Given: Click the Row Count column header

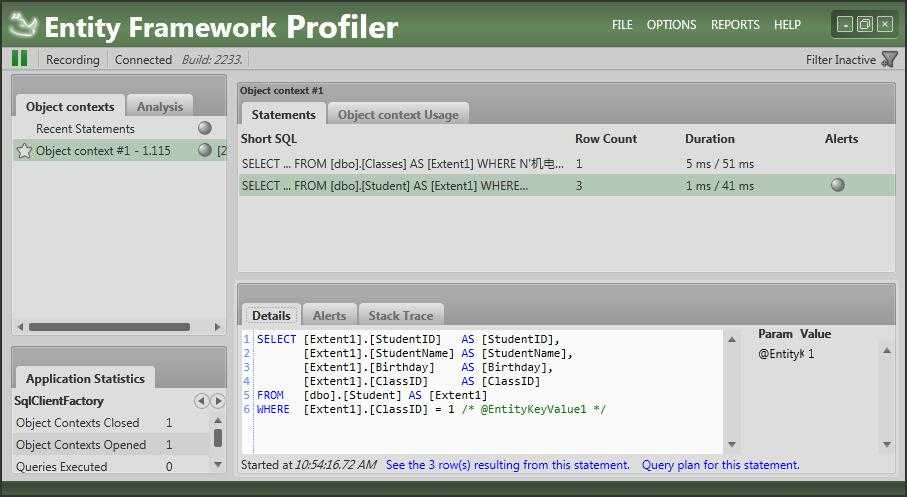Looking at the screenshot, I should [606, 139].
